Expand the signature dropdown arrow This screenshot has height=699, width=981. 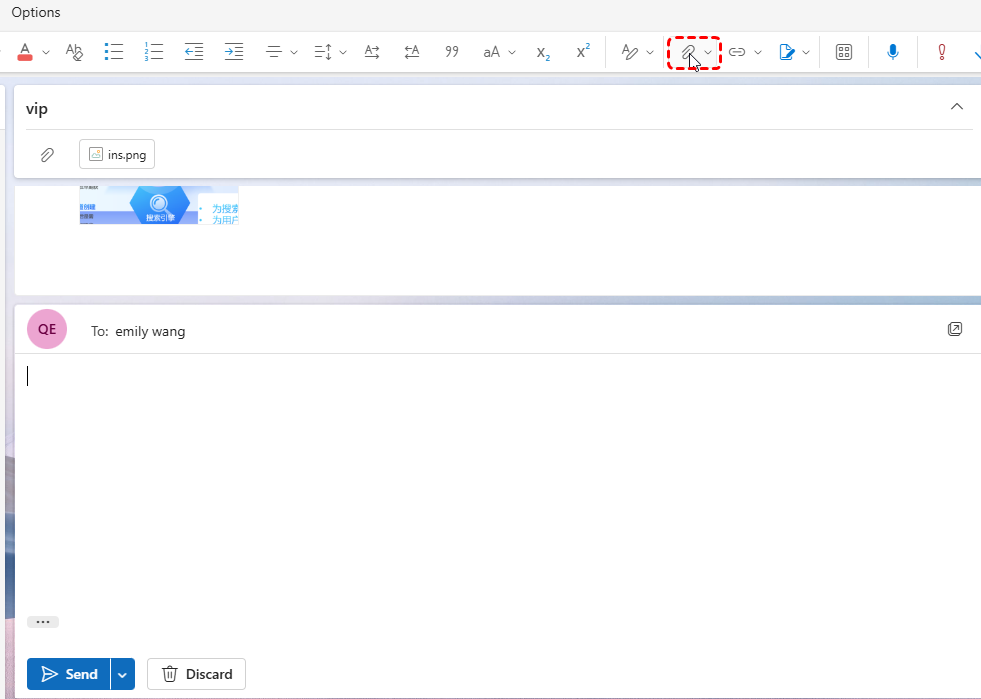click(x=806, y=53)
